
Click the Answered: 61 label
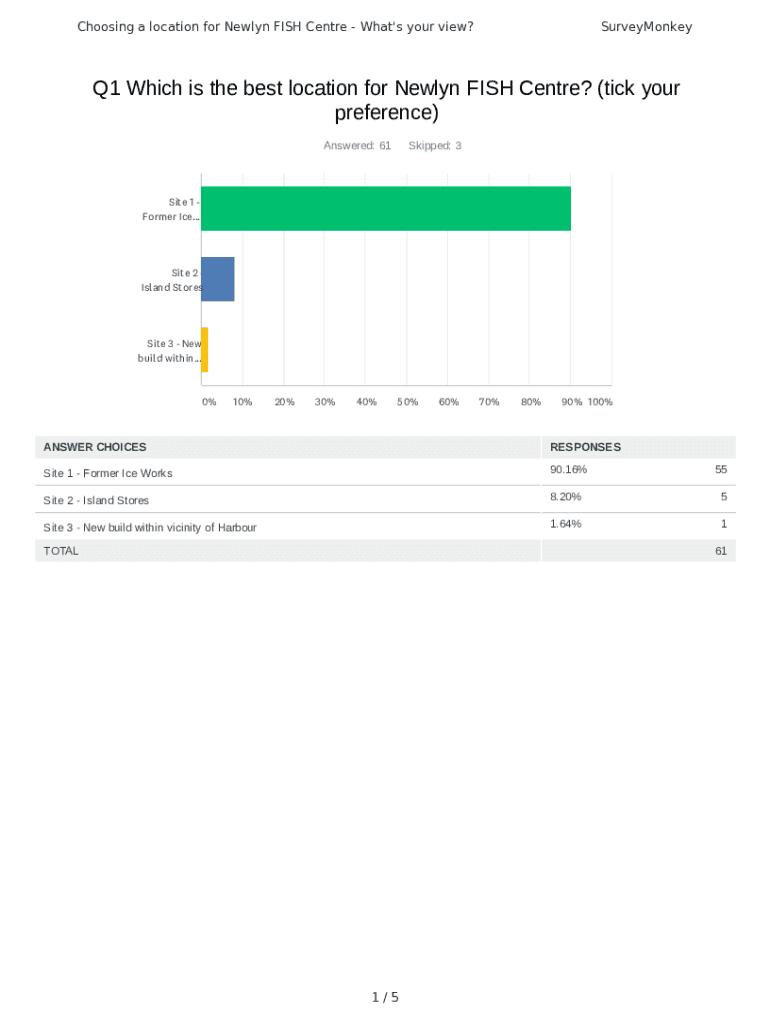pos(357,146)
